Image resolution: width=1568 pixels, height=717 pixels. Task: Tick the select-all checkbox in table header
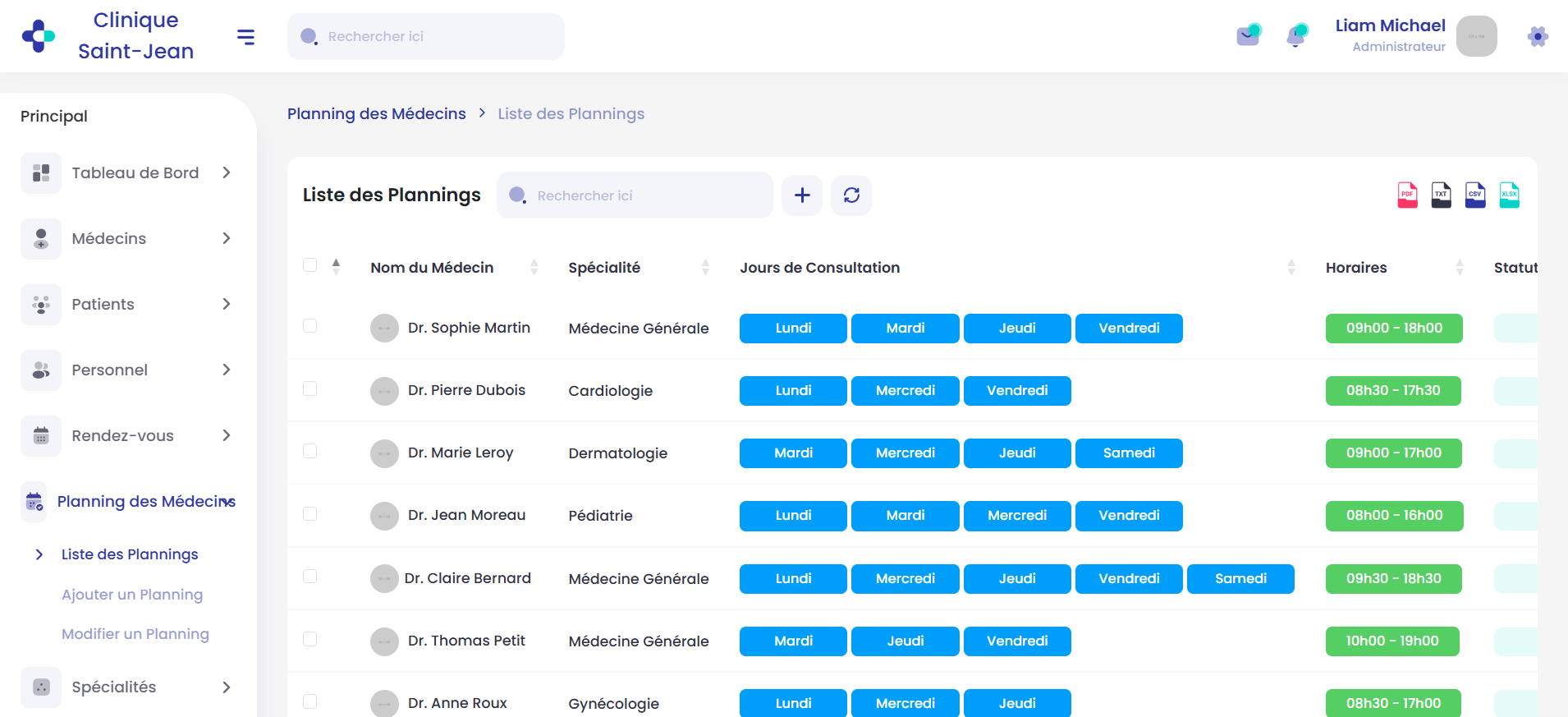(x=309, y=265)
